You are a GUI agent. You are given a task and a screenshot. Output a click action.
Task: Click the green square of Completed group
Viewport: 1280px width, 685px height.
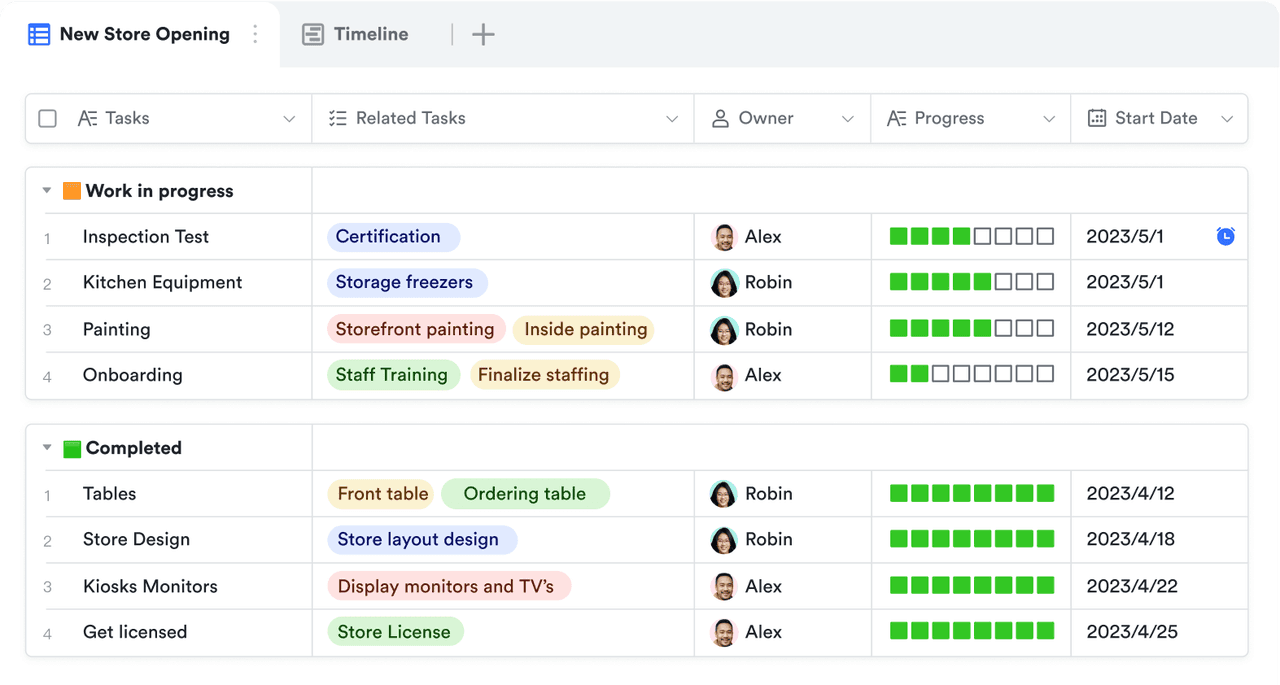pyautogui.click(x=72, y=448)
